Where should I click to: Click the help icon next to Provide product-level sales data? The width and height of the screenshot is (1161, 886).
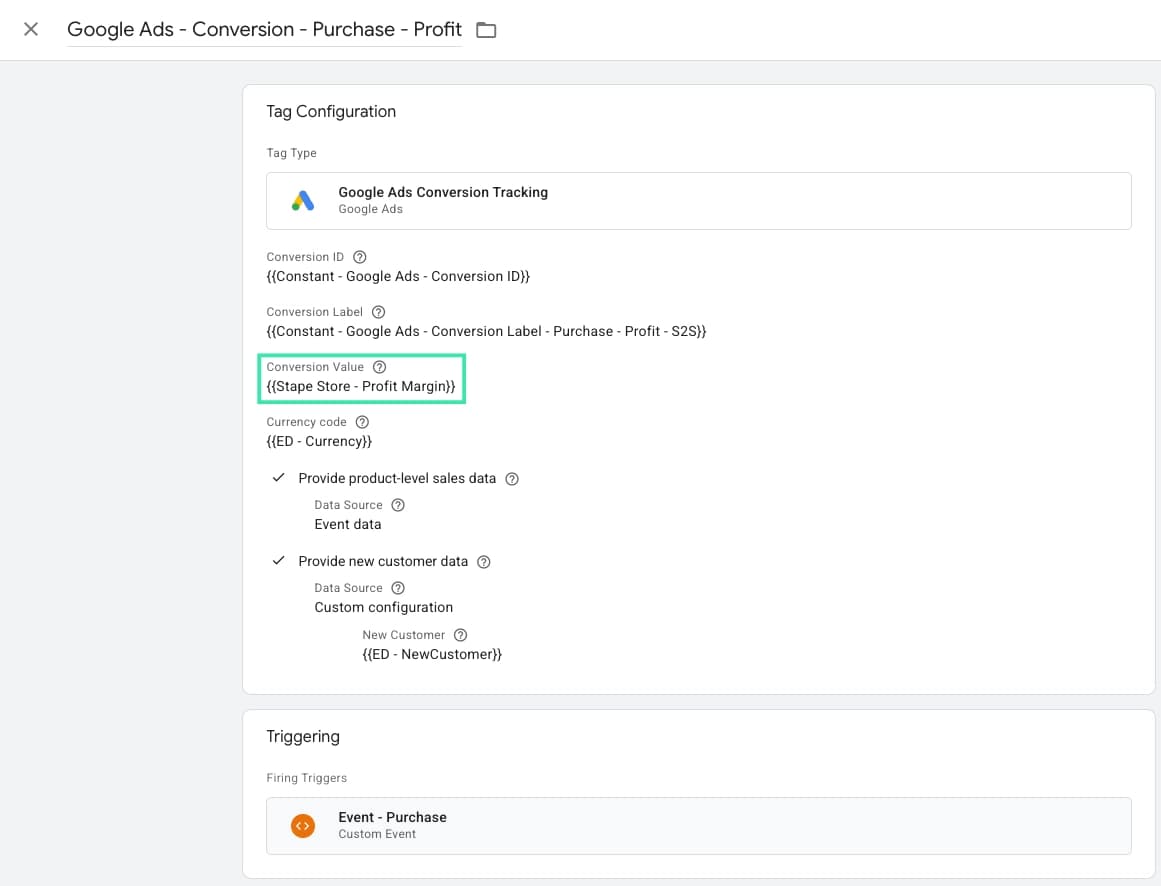(x=512, y=478)
